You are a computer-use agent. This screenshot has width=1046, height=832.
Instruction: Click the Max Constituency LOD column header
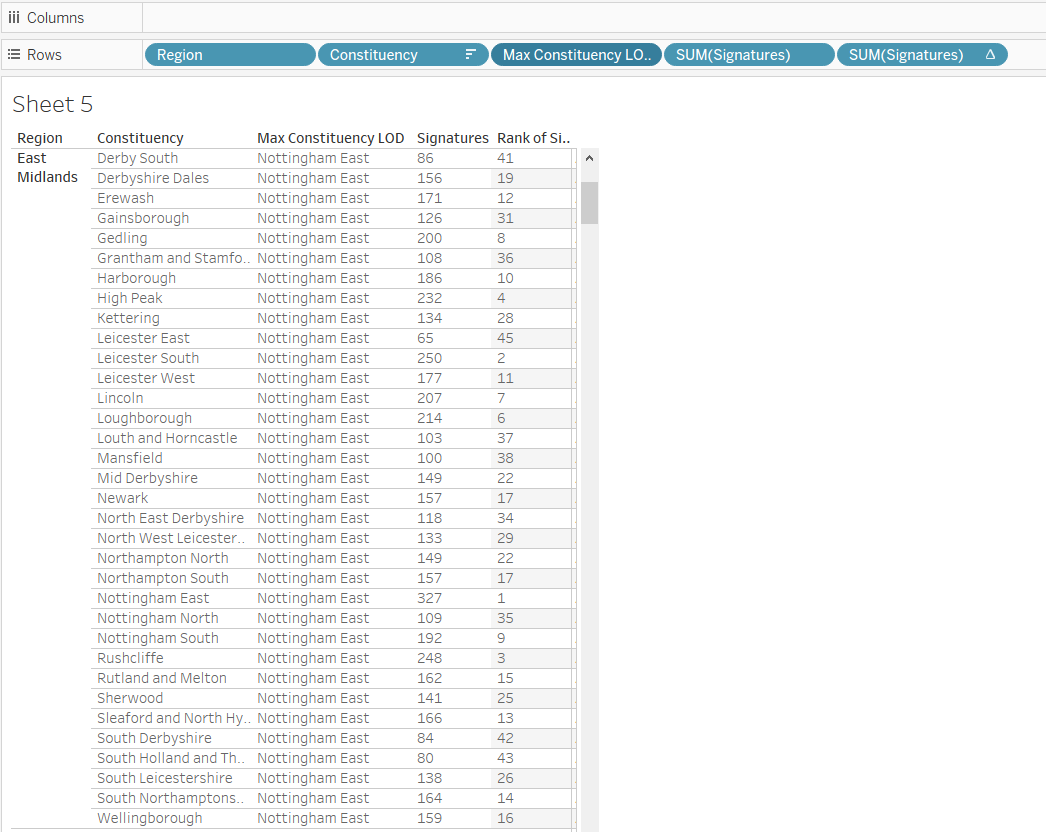pos(331,138)
